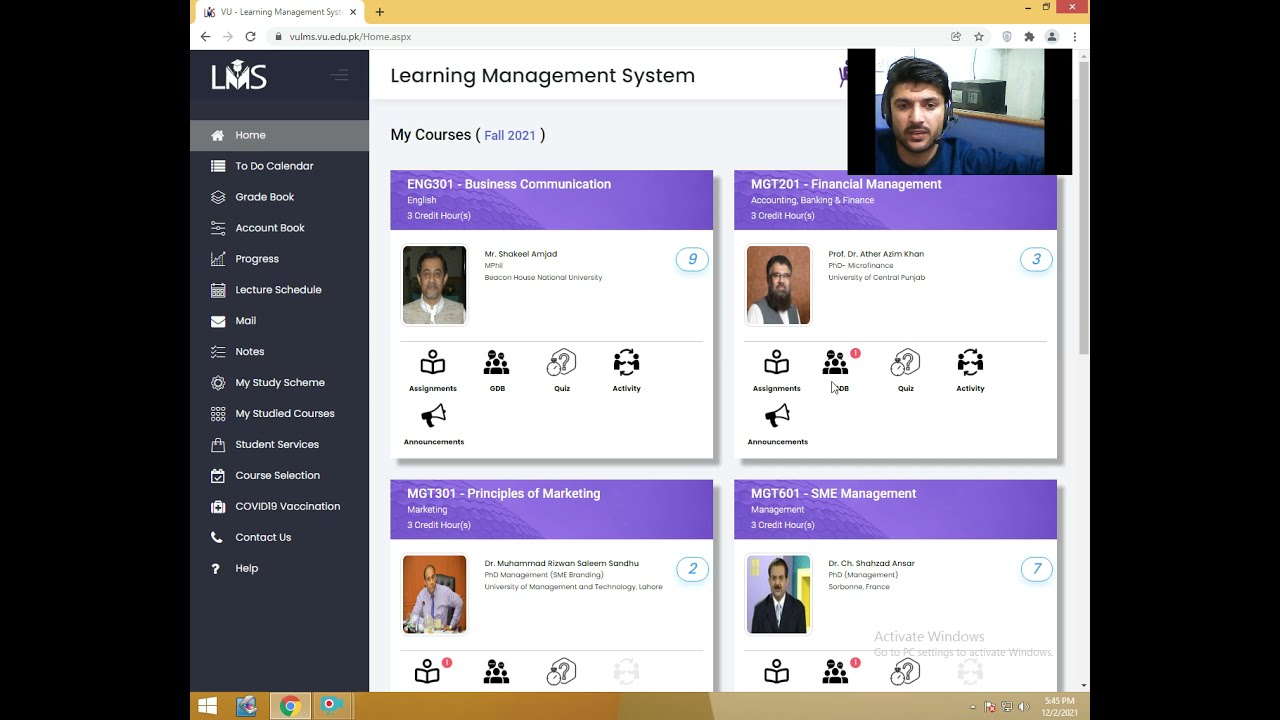Open Progress page in sidebar
The width and height of the screenshot is (1280, 720).
coord(279,259)
